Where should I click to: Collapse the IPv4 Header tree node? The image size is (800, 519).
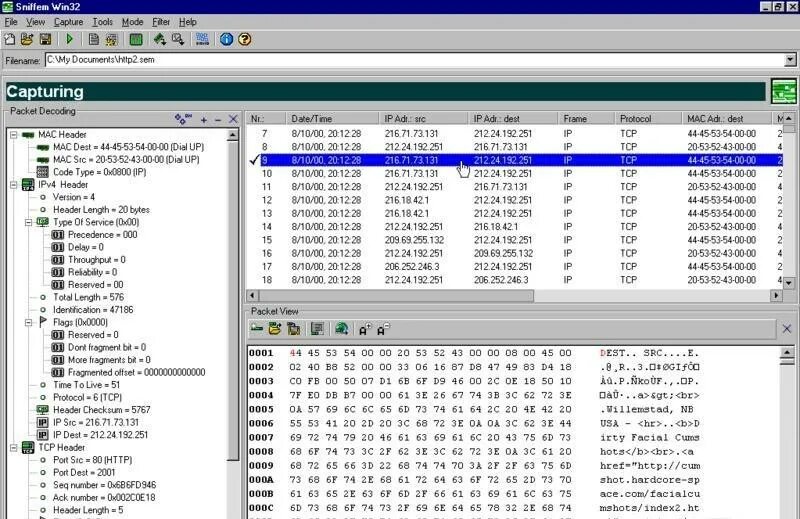[14, 185]
